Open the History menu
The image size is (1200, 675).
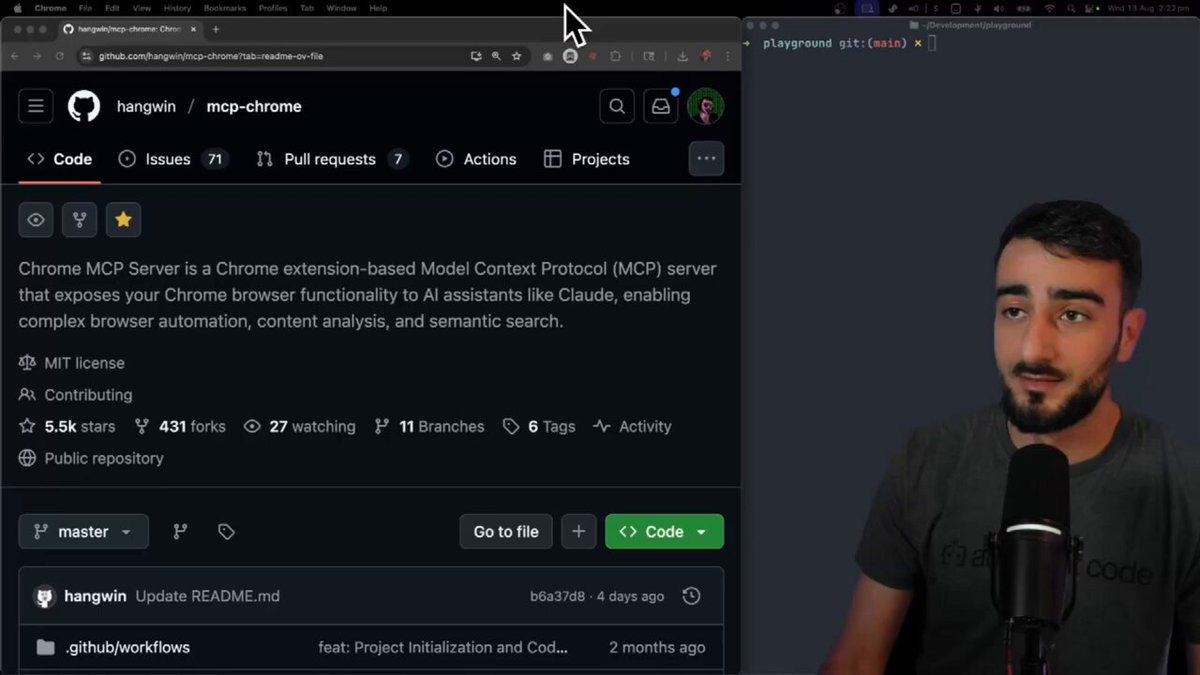click(177, 8)
